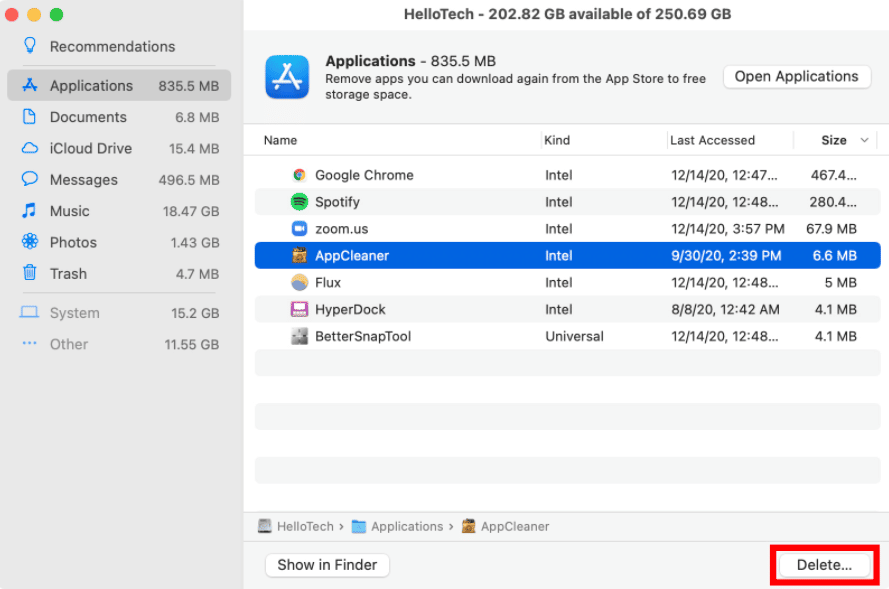The height and width of the screenshot is (589, 889).
Task: Click the window title showing HelloTech storage
Action: tap(568, 14)
